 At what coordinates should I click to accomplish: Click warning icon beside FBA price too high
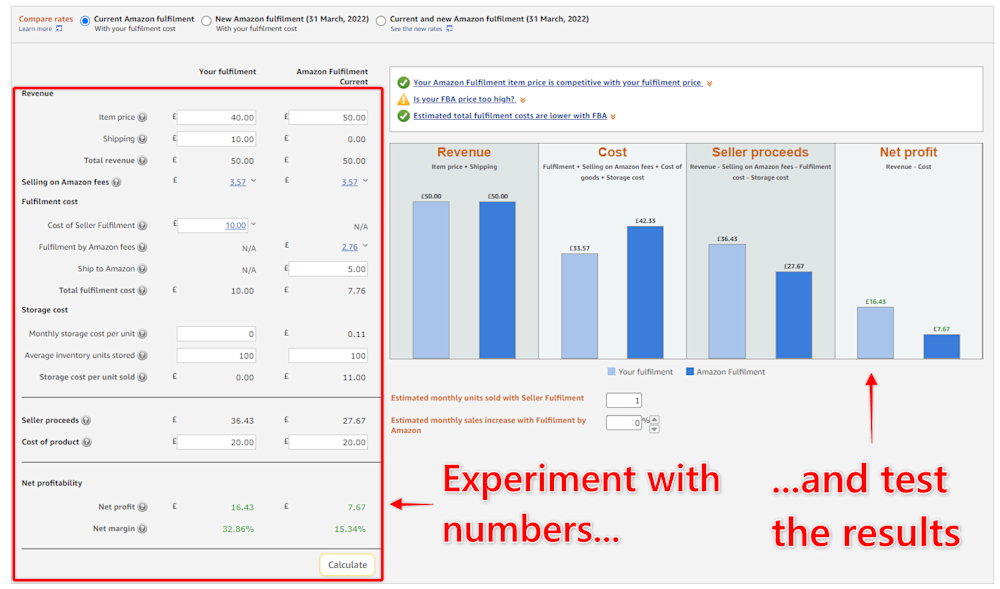pos(403,99)
